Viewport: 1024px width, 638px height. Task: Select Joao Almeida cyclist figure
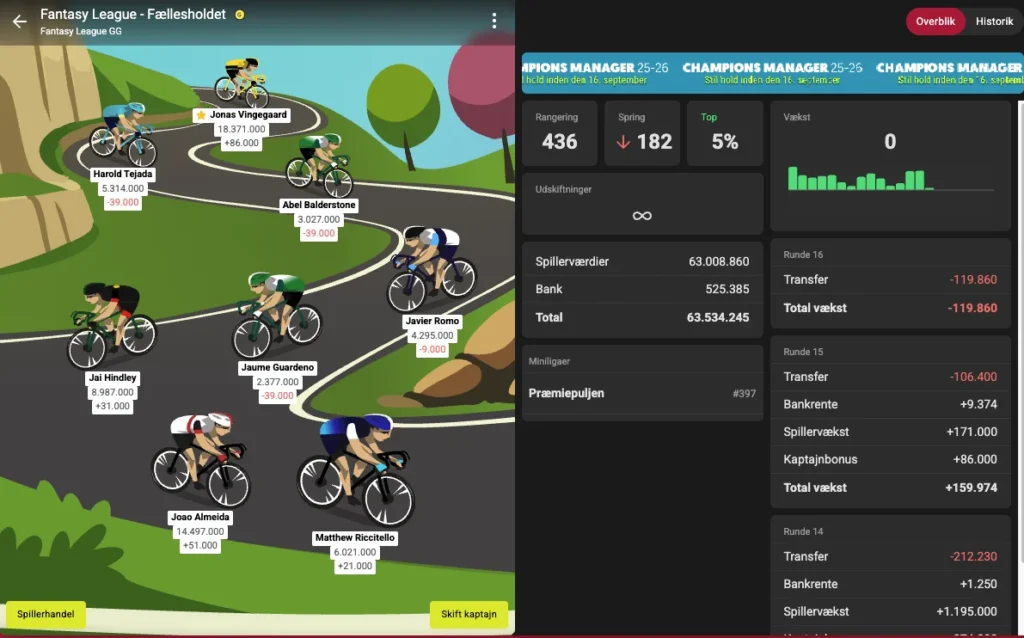(200, 460)
